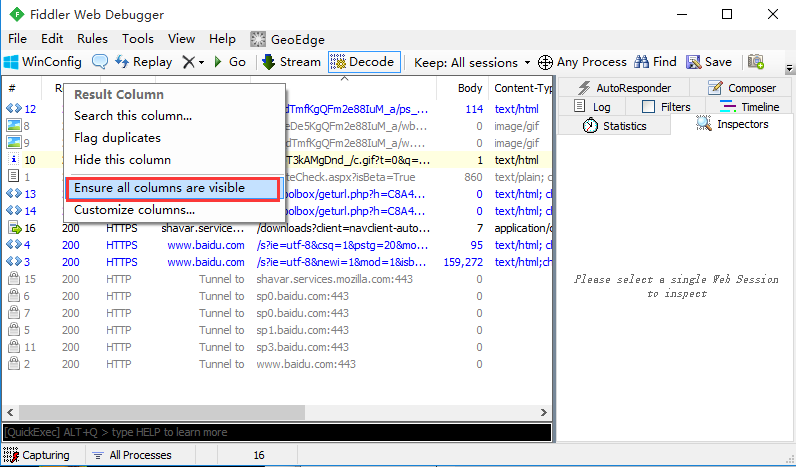This screenshot has height=467, width=796.
Task: Click the QuickExec command box
Action: (x=277, y=432)
